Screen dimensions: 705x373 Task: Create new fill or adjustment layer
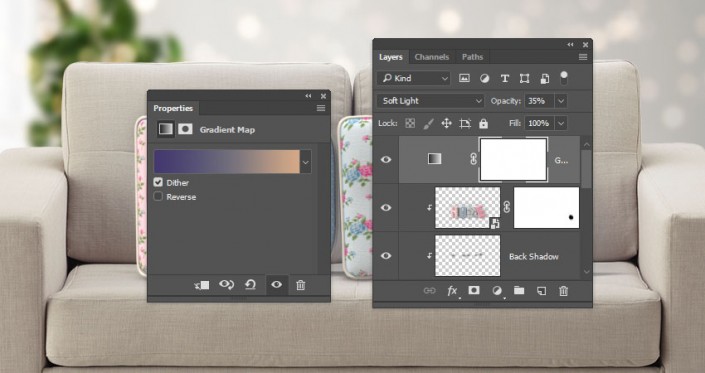tap(497, 291)
